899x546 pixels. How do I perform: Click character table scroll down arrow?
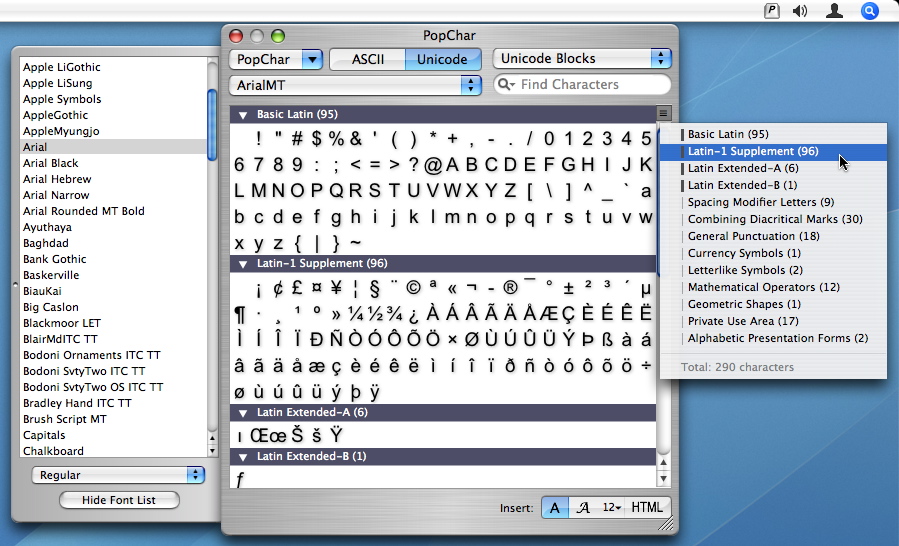(x=663, y=478)
